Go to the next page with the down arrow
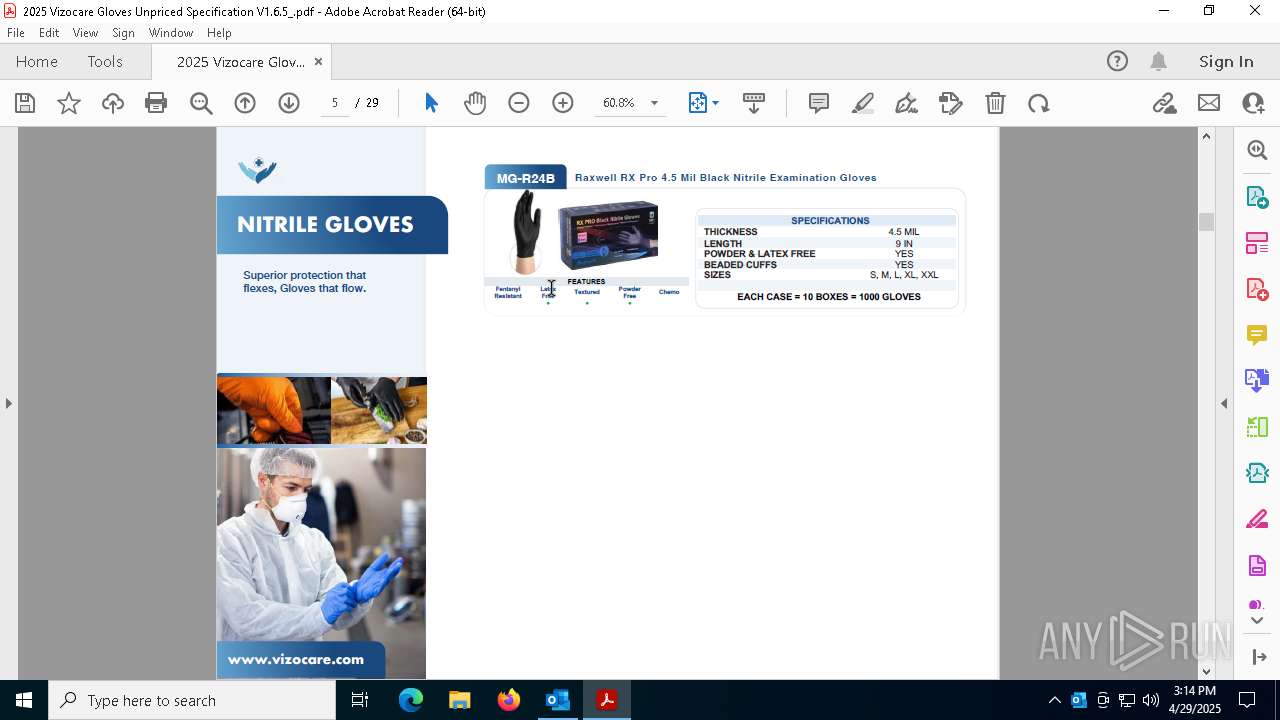1280x720 pixels. click(289, 103)
